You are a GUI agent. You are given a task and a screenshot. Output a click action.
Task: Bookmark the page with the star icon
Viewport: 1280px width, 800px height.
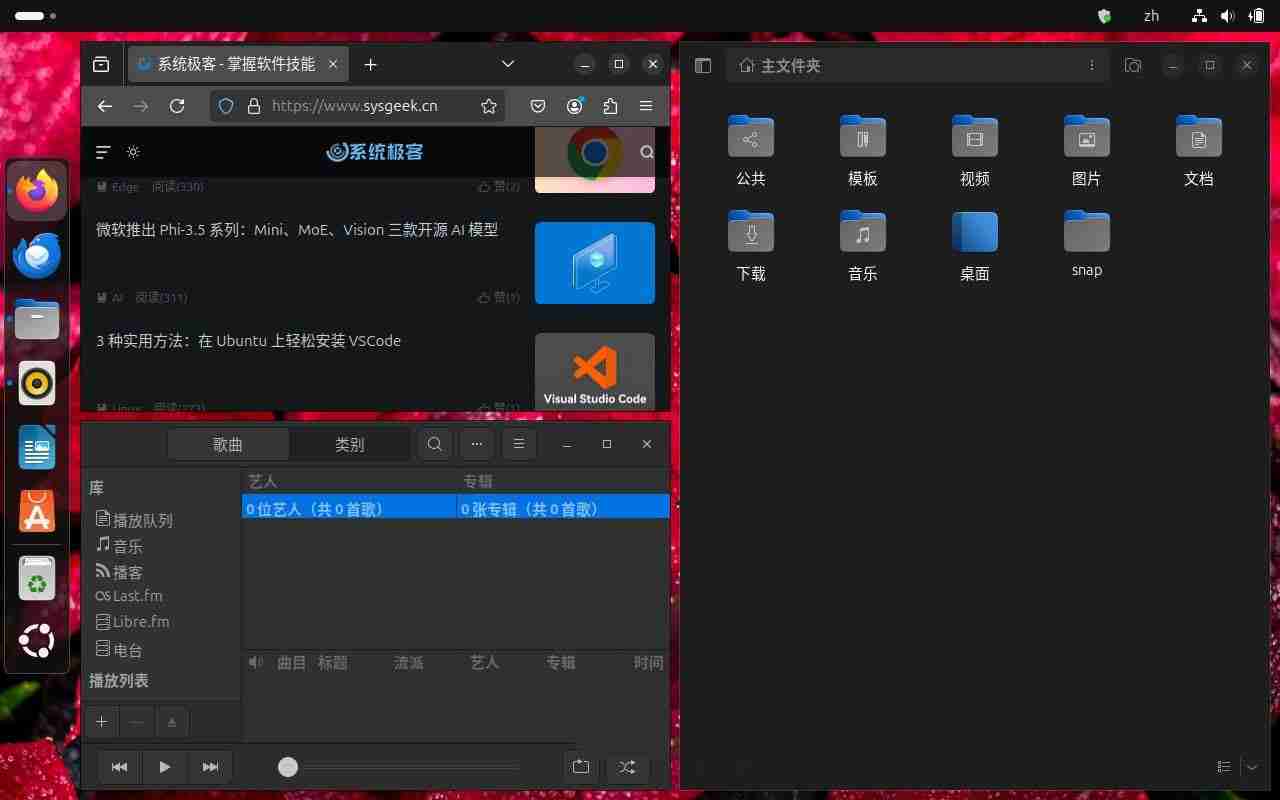pyautogui.click(x=489, y=106)
